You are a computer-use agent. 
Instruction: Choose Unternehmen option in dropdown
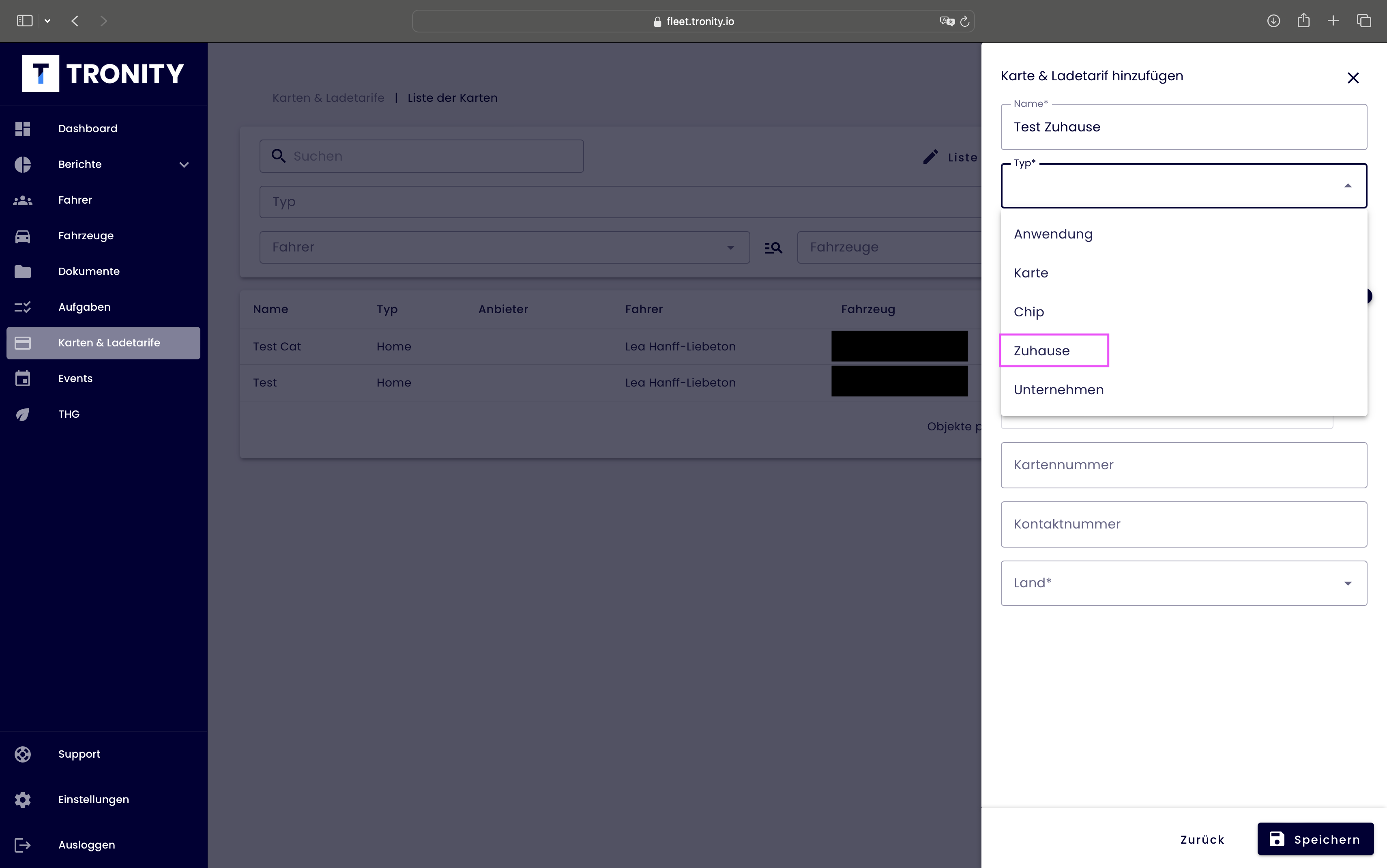click(1058, 390)
